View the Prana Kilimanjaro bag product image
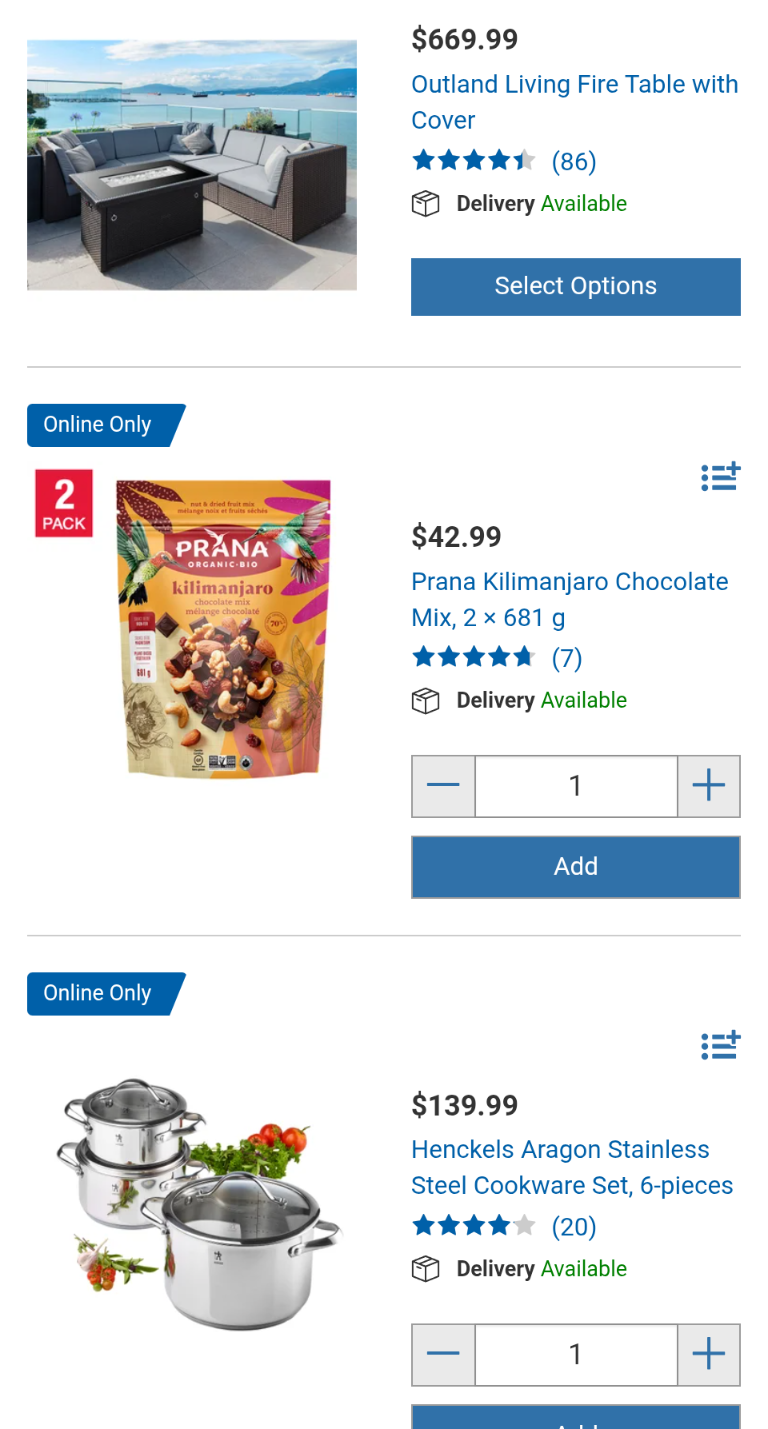The height and width of the screenshot is (1429, 768). pos(224,627)
